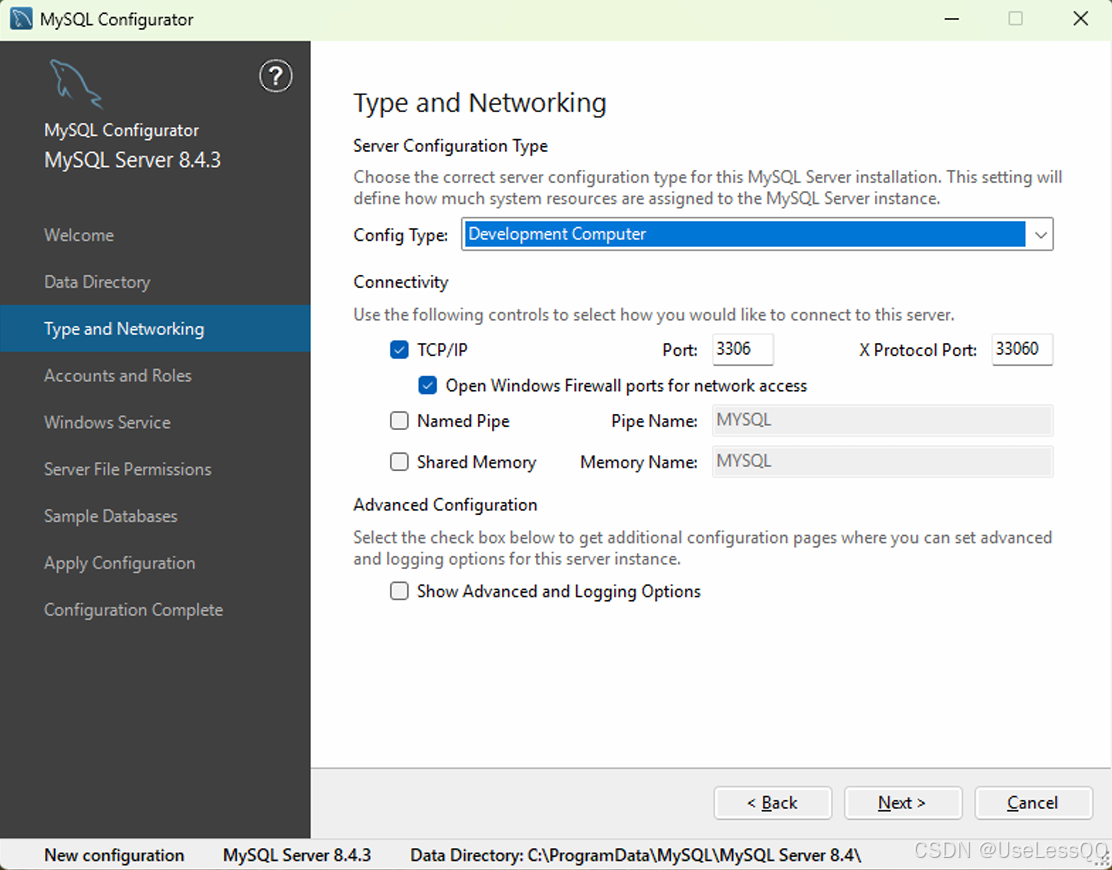Screen dimensions: 1112x870
Task: Open the Configuration Complete step
Action: pos(133,609)
